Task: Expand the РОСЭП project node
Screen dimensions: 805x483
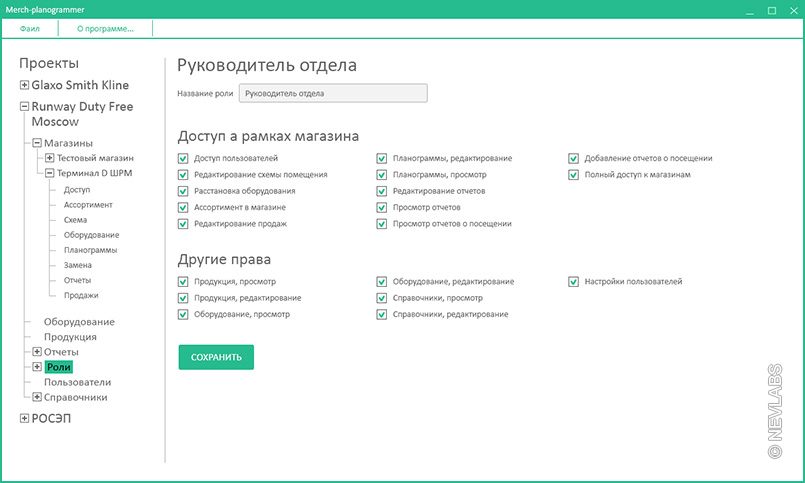Action: pyautogui.click(x=24, y=418)
